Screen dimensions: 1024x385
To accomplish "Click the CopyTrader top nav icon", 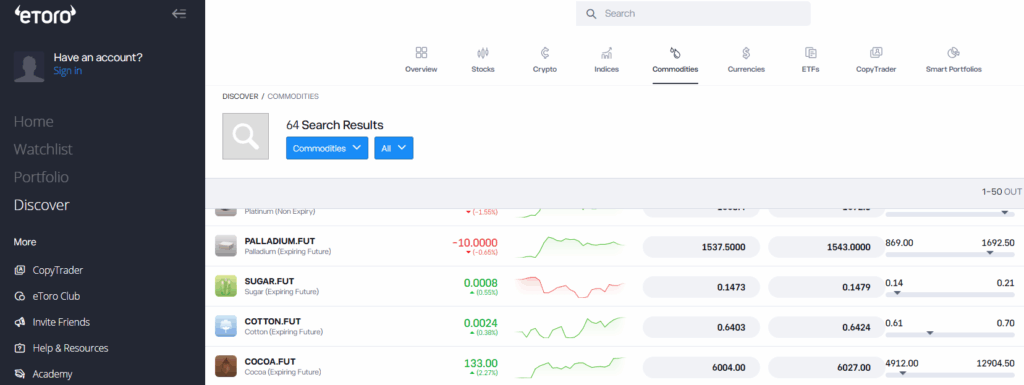I will (876, 53).
